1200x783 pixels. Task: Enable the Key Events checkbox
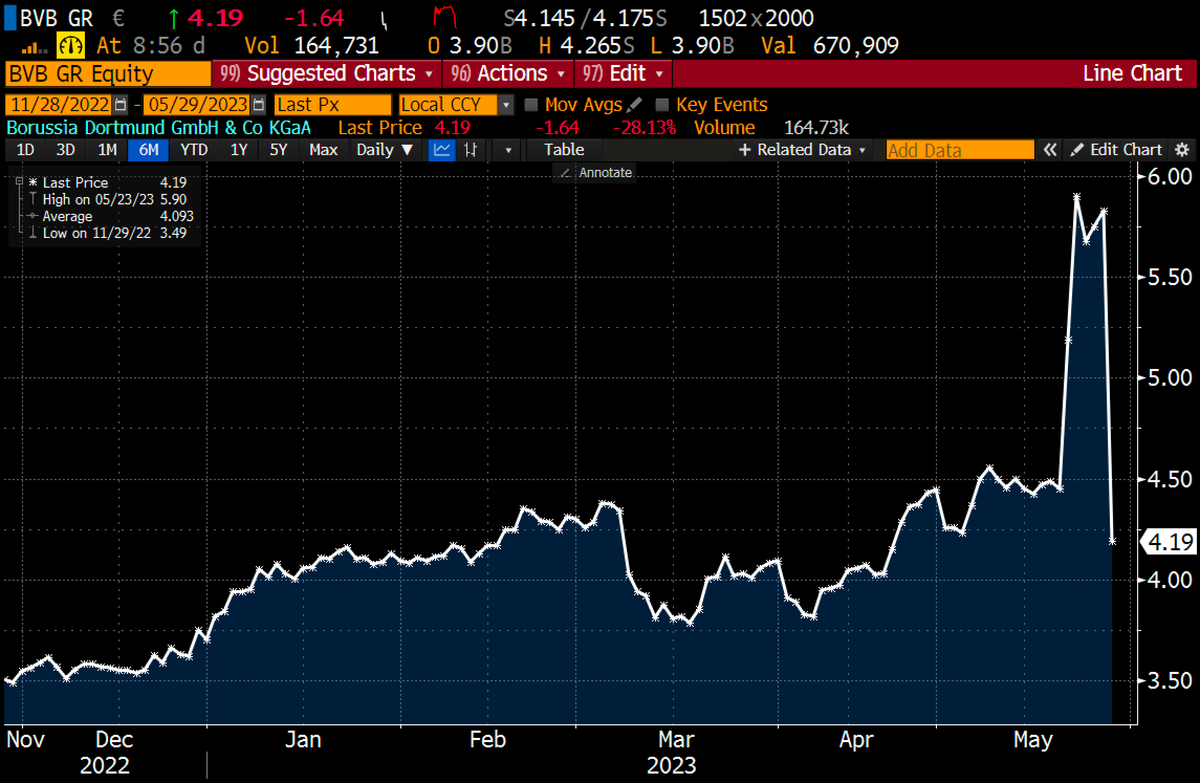(x=663, y=104)
